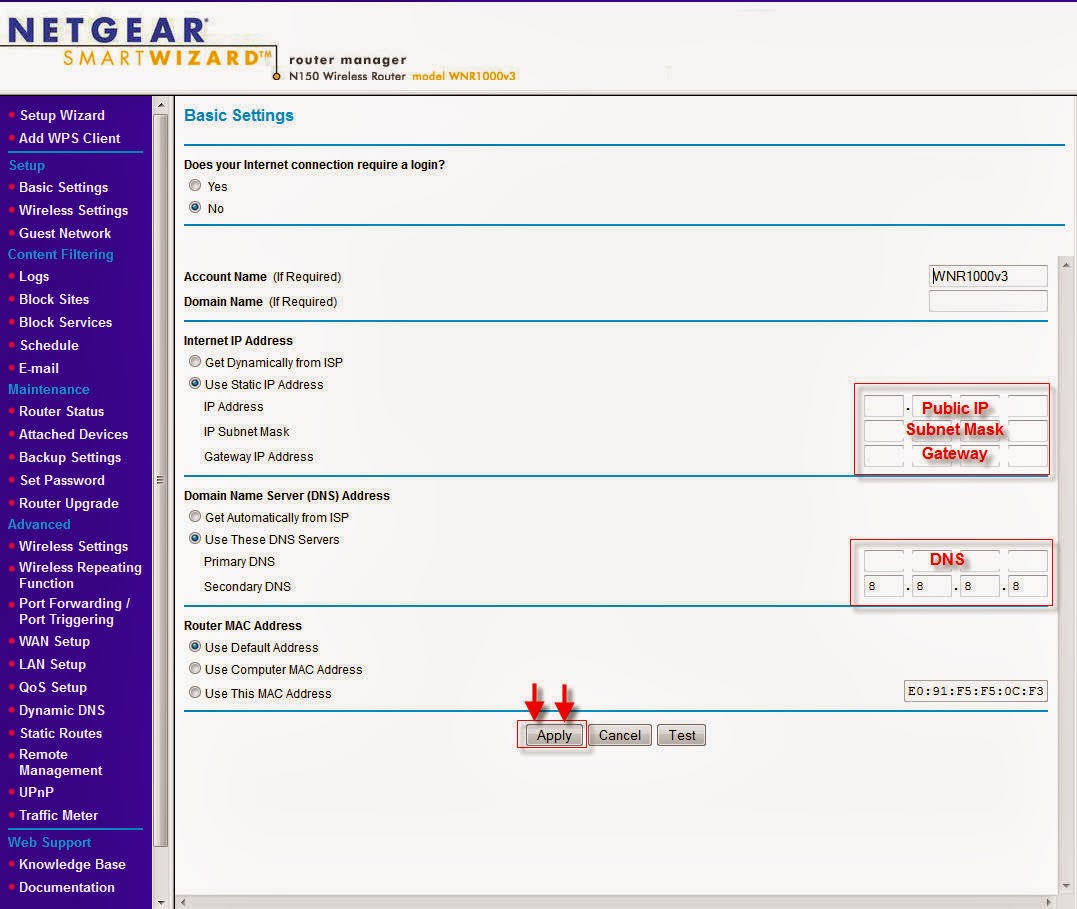Open Wireless Repeating Function
This screenshot has height=909, width=1077.
pos(80,575)
